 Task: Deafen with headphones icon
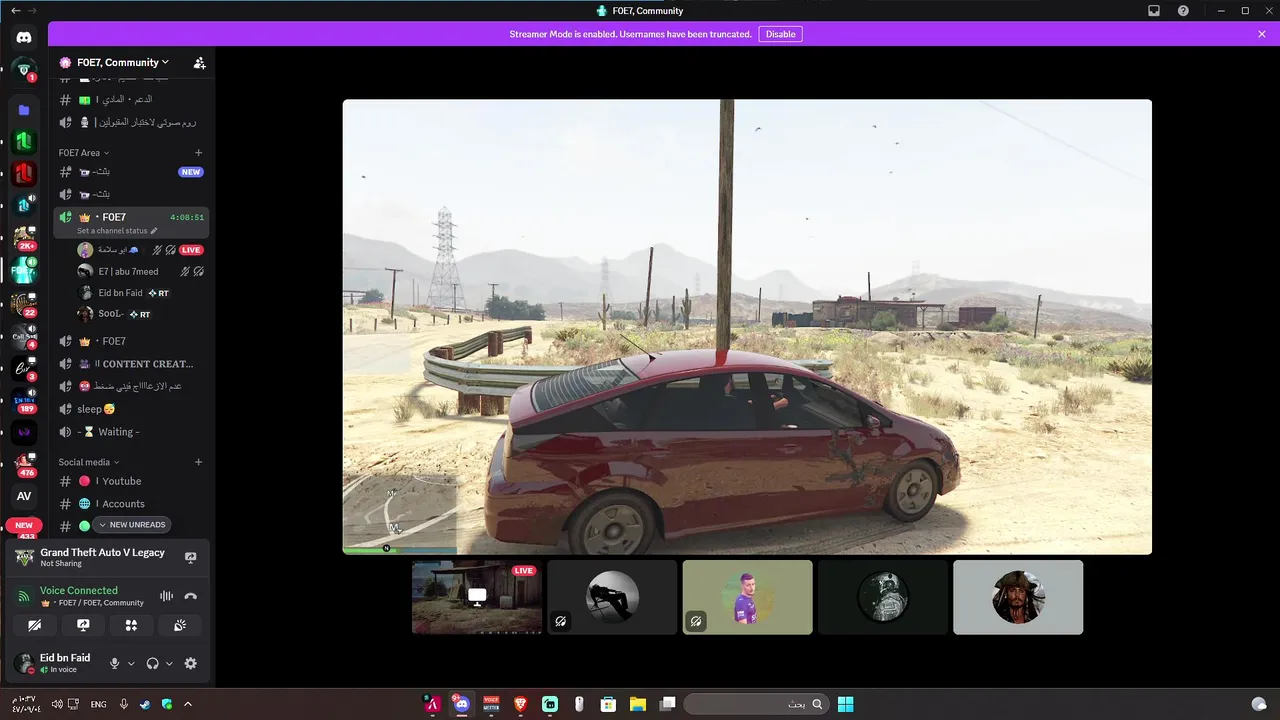coord(153,663)
